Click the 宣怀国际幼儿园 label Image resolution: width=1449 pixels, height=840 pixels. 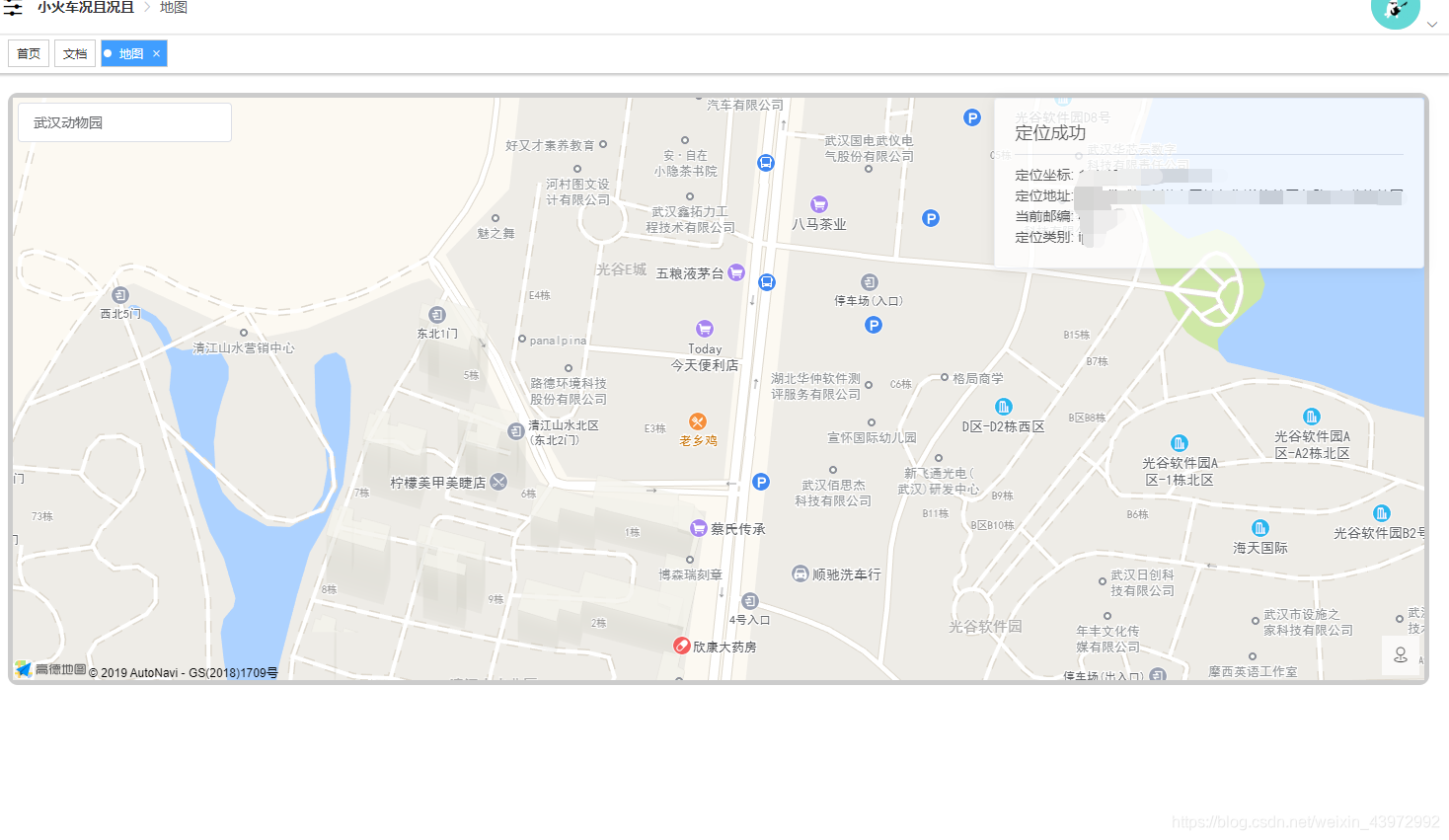tap(872, 437)
